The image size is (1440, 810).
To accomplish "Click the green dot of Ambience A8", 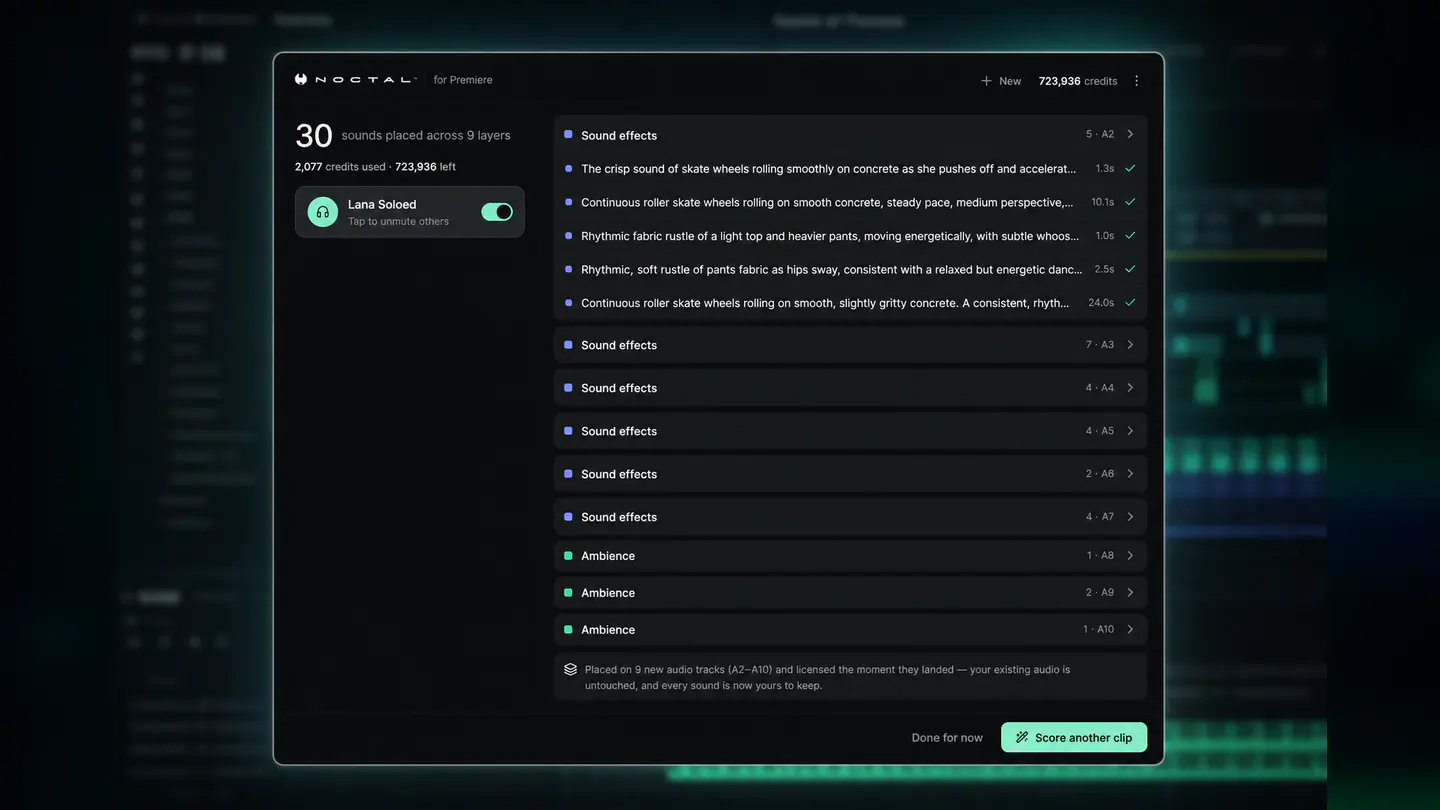I will [x=568, y=555].
